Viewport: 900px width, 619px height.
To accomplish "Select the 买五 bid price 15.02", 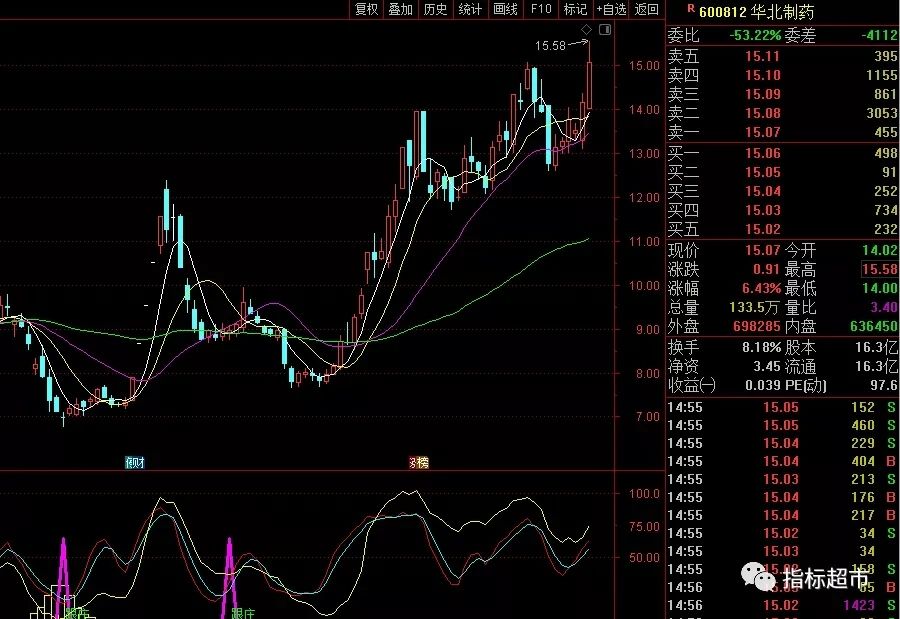I will (762, 229).
